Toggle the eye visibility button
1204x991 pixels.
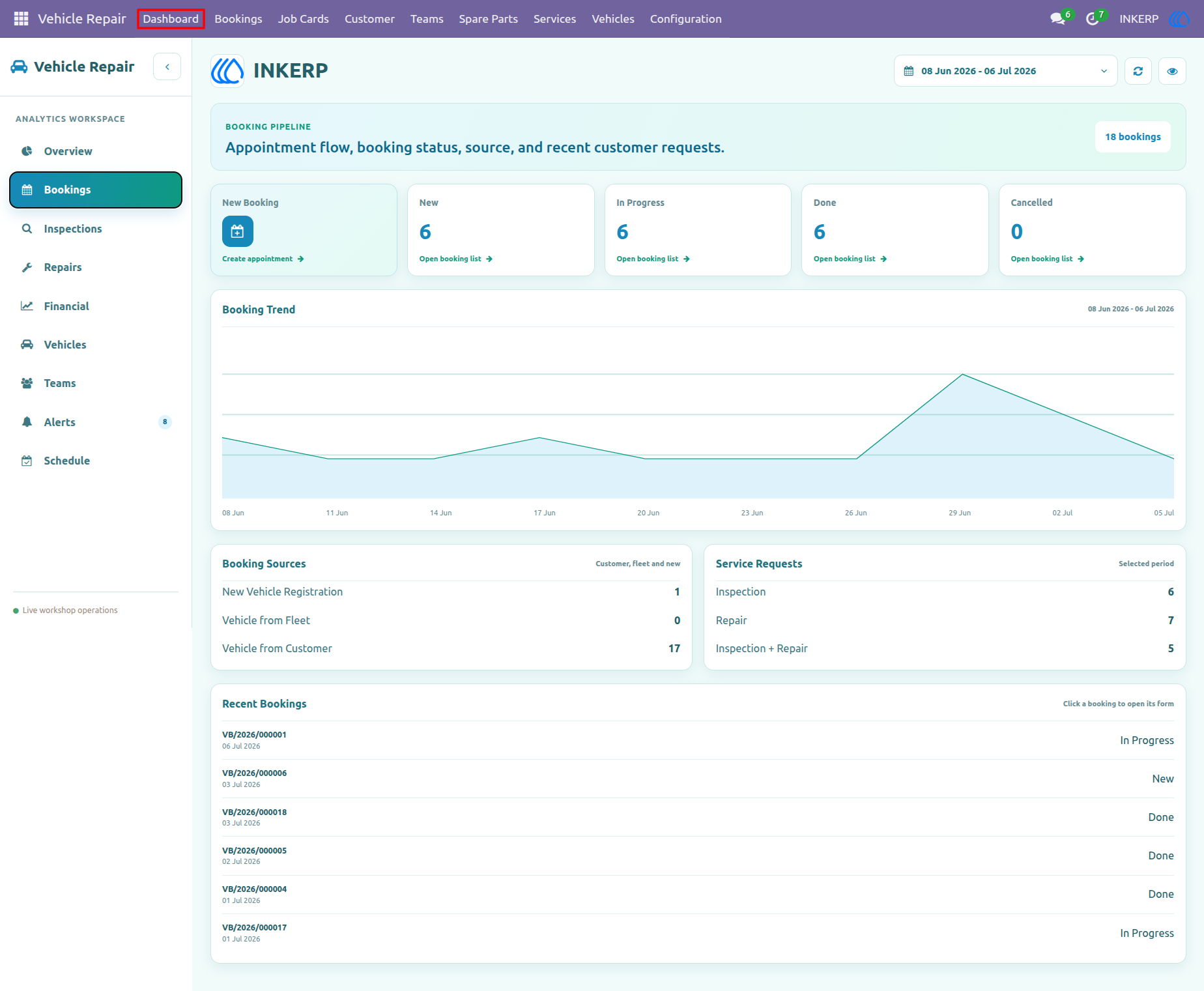pyautogui.click(x=1172, y=71)
